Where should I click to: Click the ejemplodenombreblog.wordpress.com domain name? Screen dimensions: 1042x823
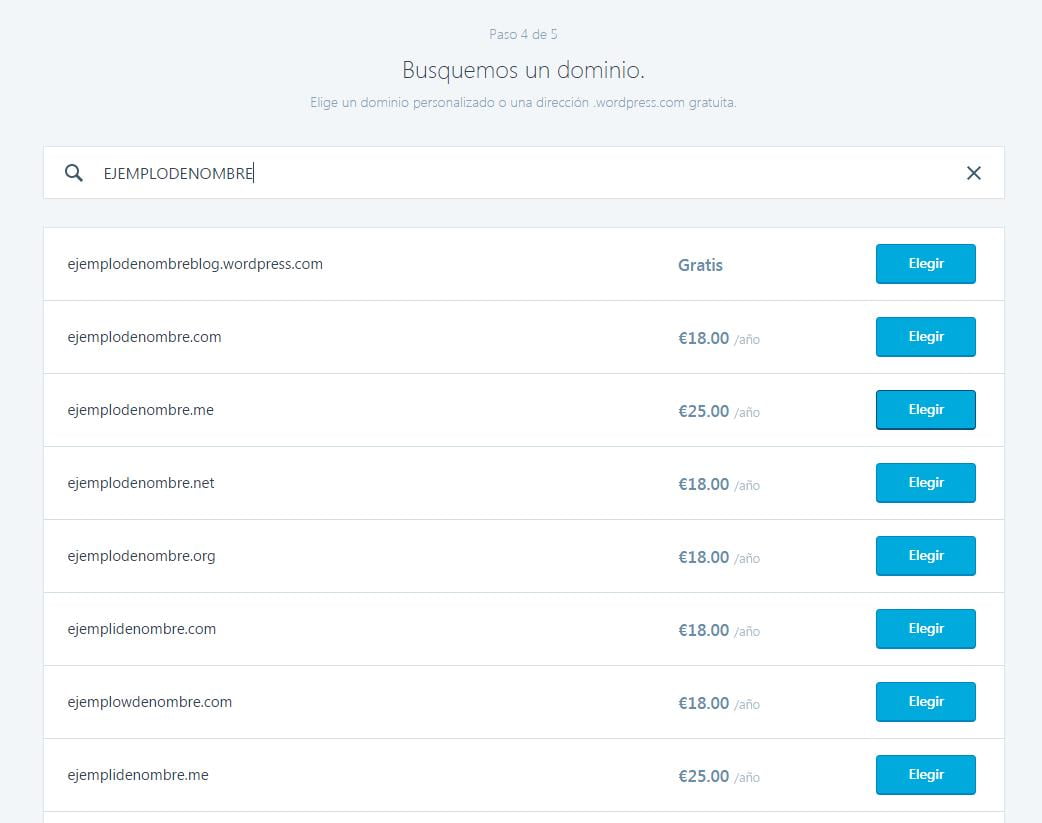tap(195, 264)
